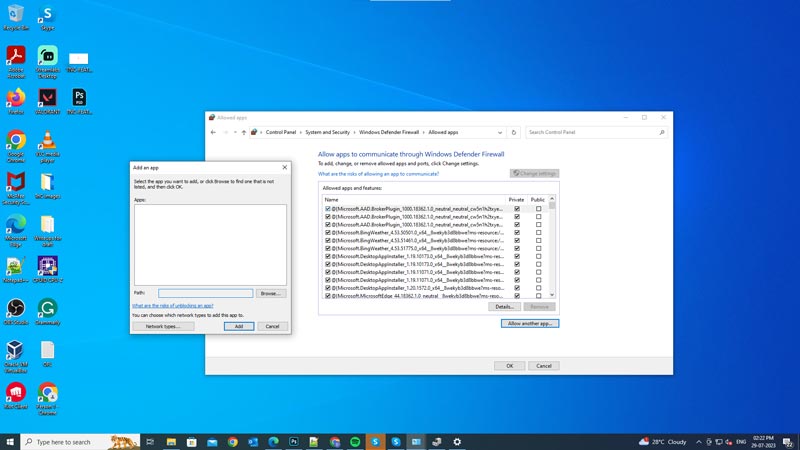The width and height of the screenshot is (800, 450).
Task: Toggle Private for MicrosoftEdge 44.18362.1.0
Action: pos(517,296)
